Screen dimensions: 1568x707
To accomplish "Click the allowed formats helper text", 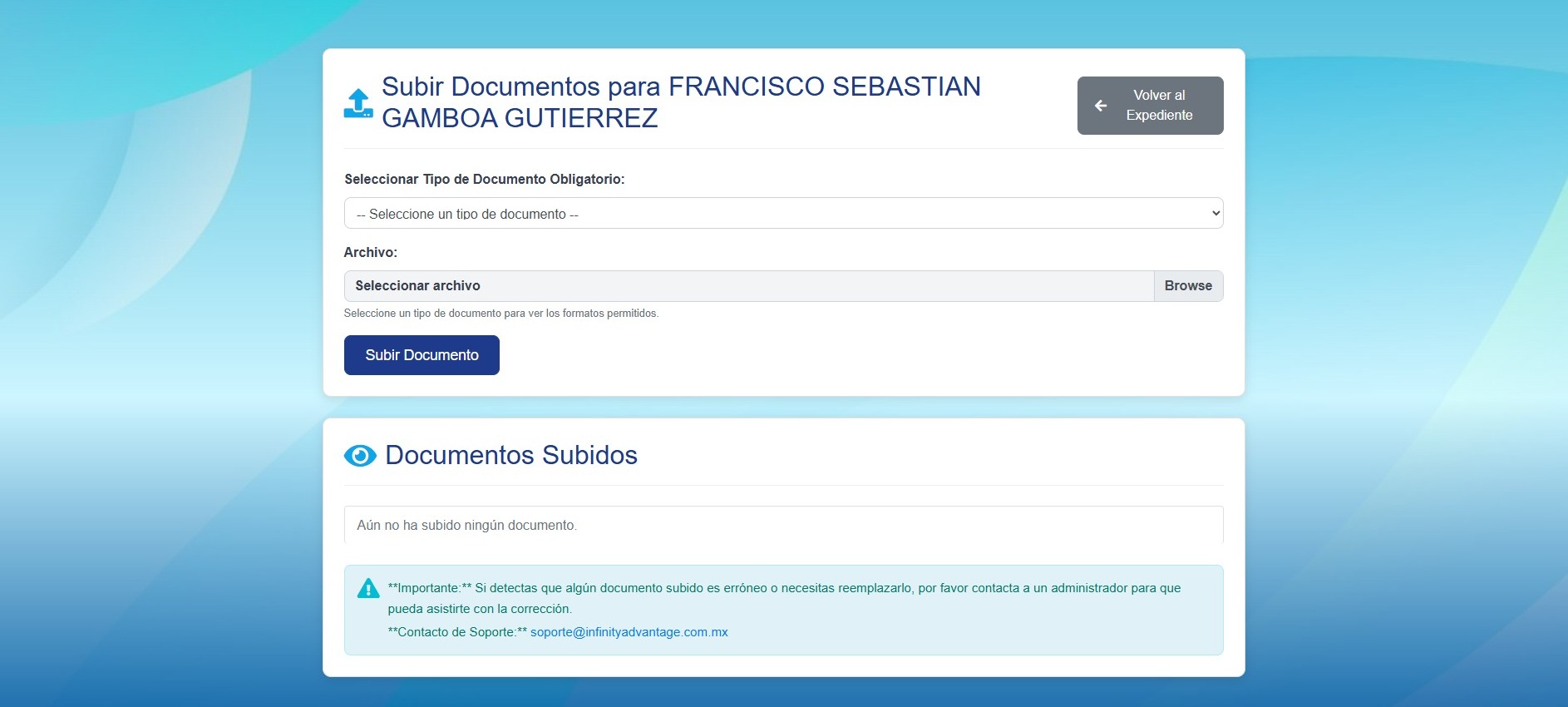I will (x=500, y=314).
